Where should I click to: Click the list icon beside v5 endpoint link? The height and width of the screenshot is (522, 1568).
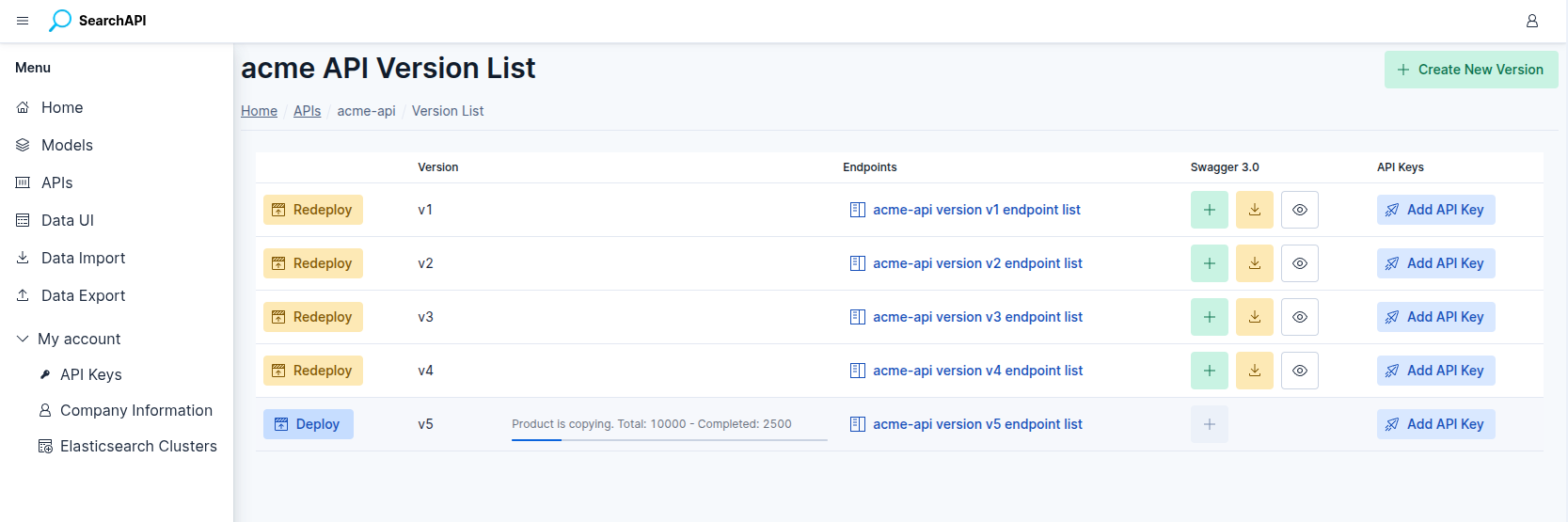coord(858,424)
